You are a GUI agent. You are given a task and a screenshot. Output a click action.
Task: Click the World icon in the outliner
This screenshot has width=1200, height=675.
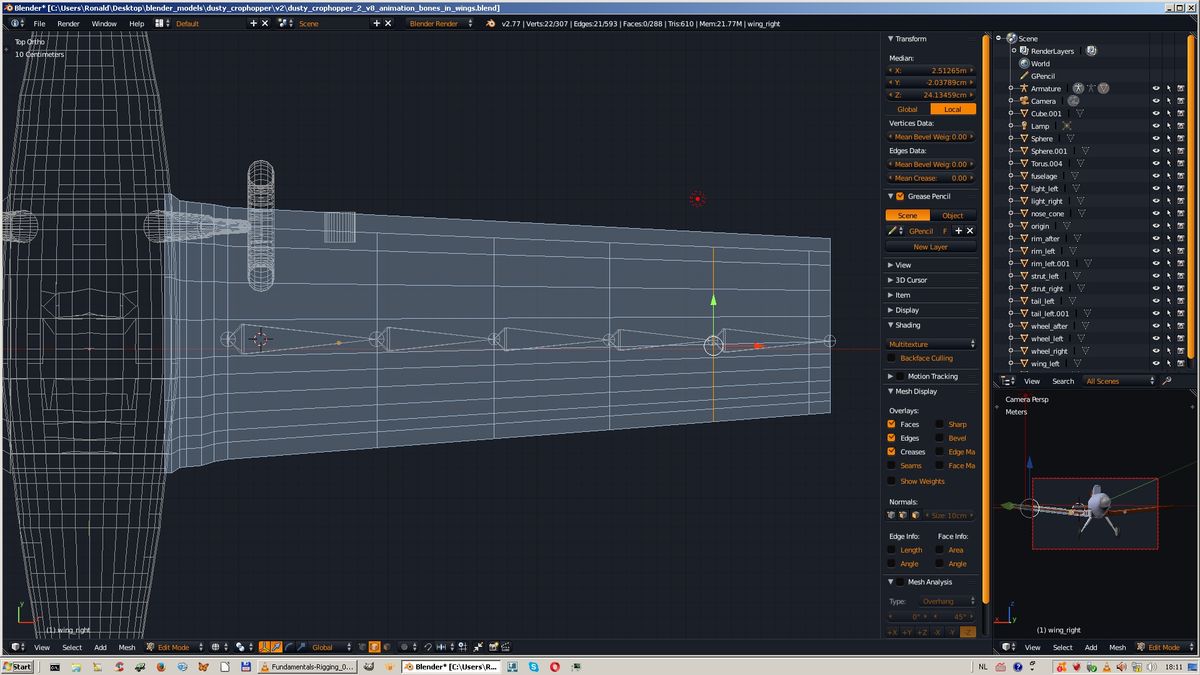point(1024,64)
